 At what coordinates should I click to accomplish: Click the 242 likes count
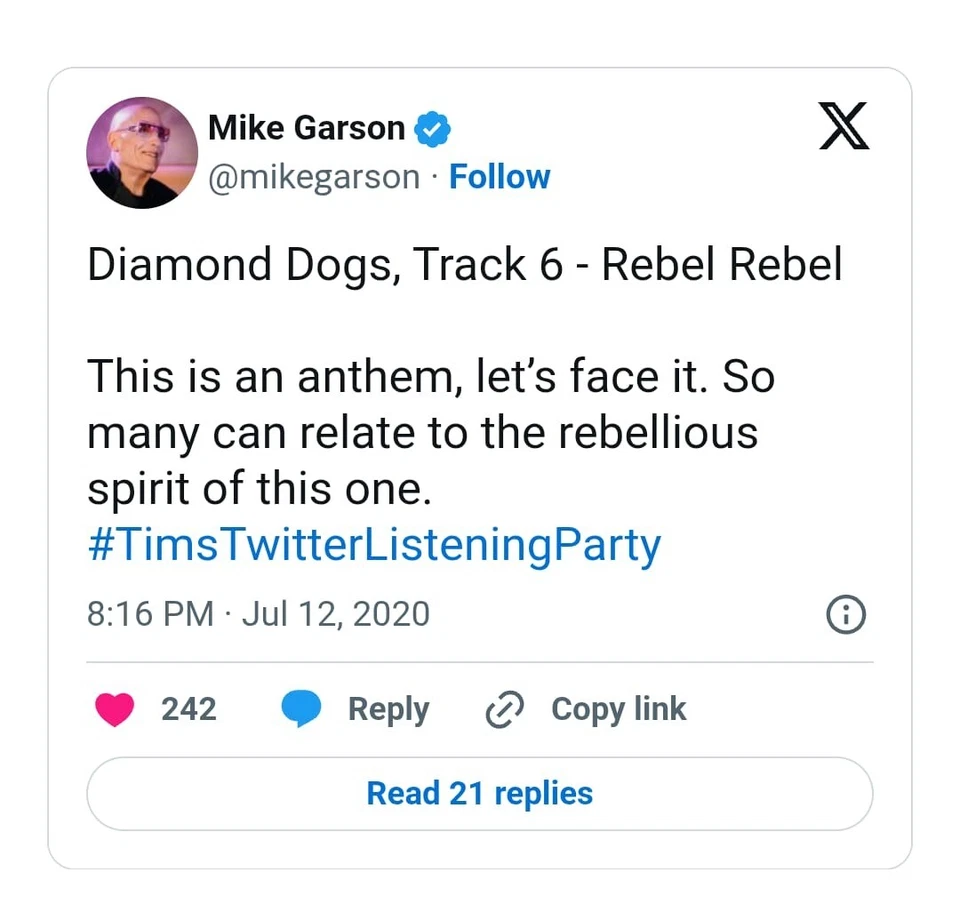point(189,709)
